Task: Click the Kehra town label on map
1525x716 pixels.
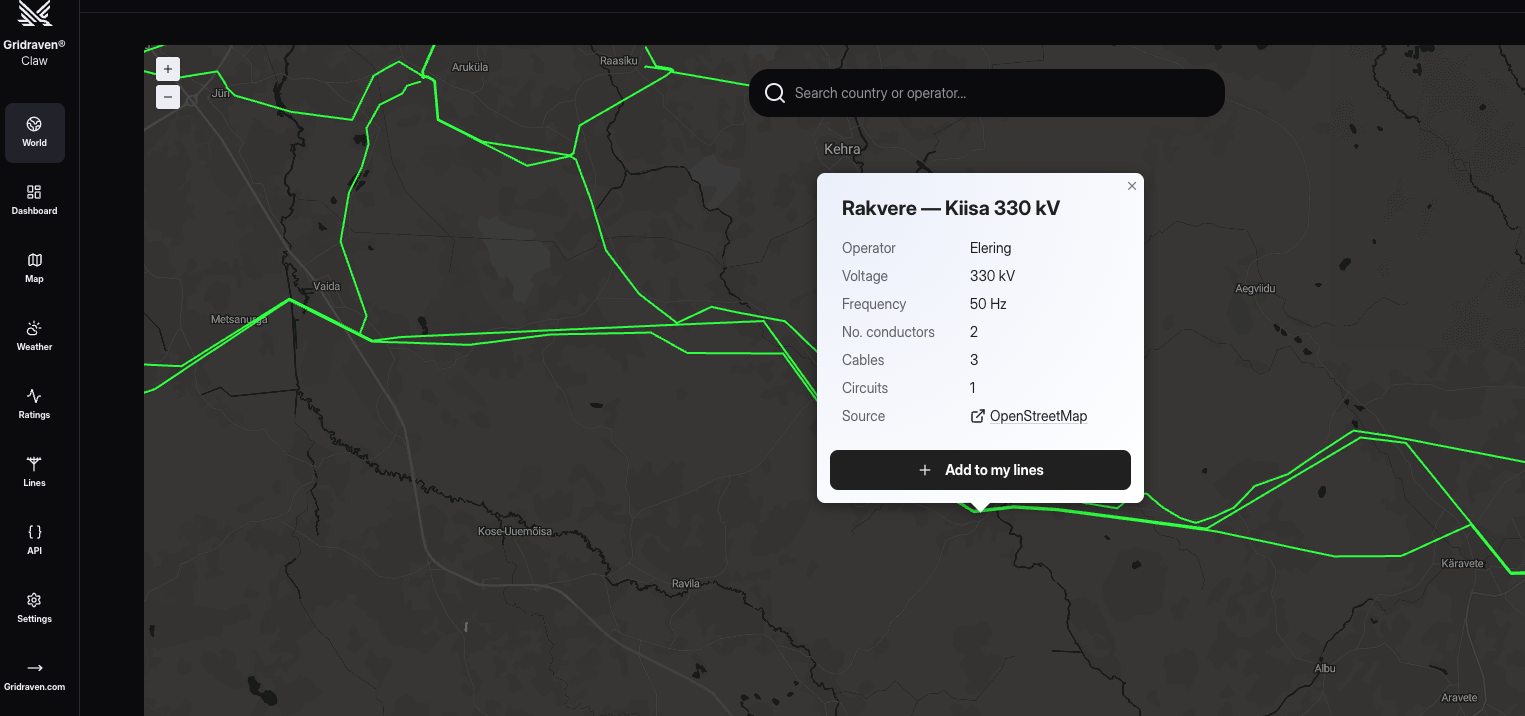Action: (x=842, y=149)
